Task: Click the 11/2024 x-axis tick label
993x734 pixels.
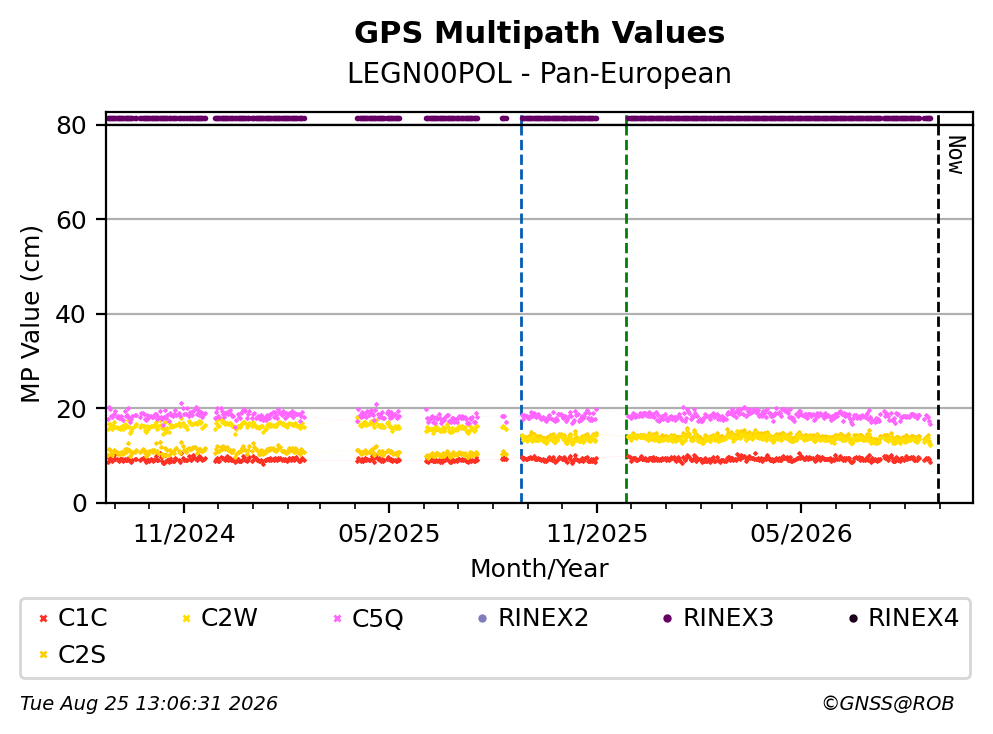Action: click(x=184, y=534)
